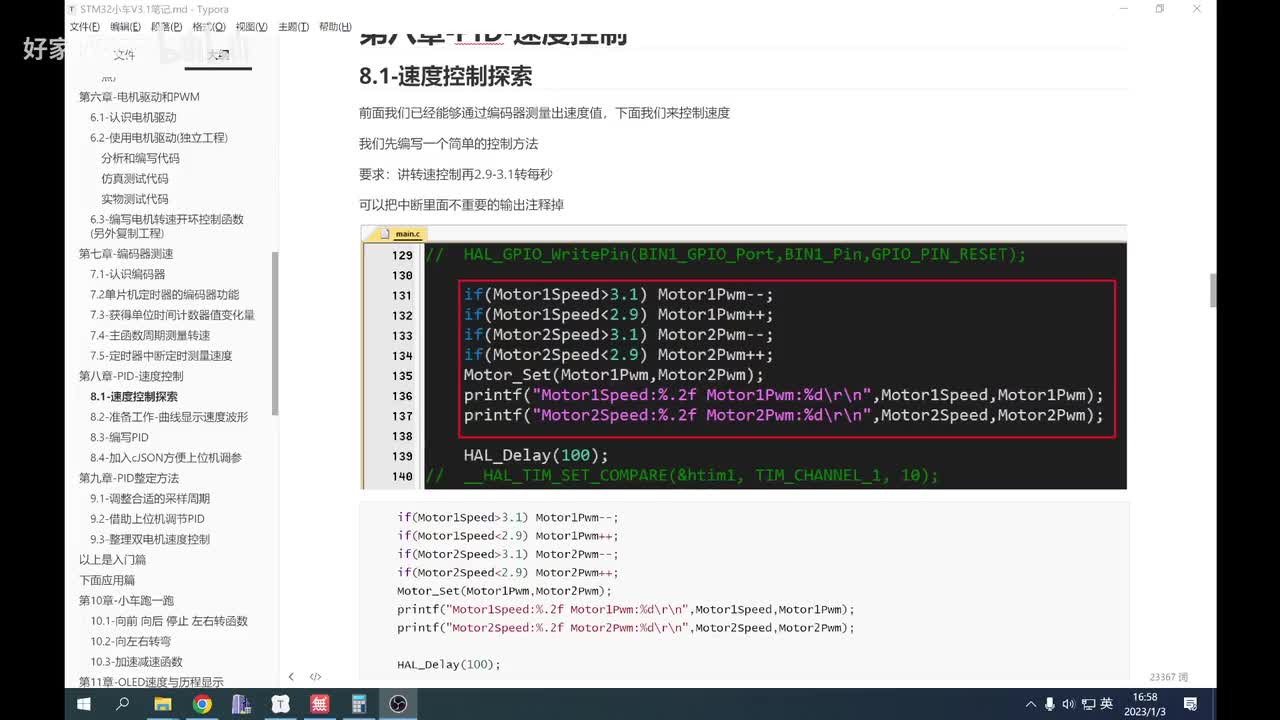
Task: Open File Explorer from taskbar
Action: click(162, 704)
